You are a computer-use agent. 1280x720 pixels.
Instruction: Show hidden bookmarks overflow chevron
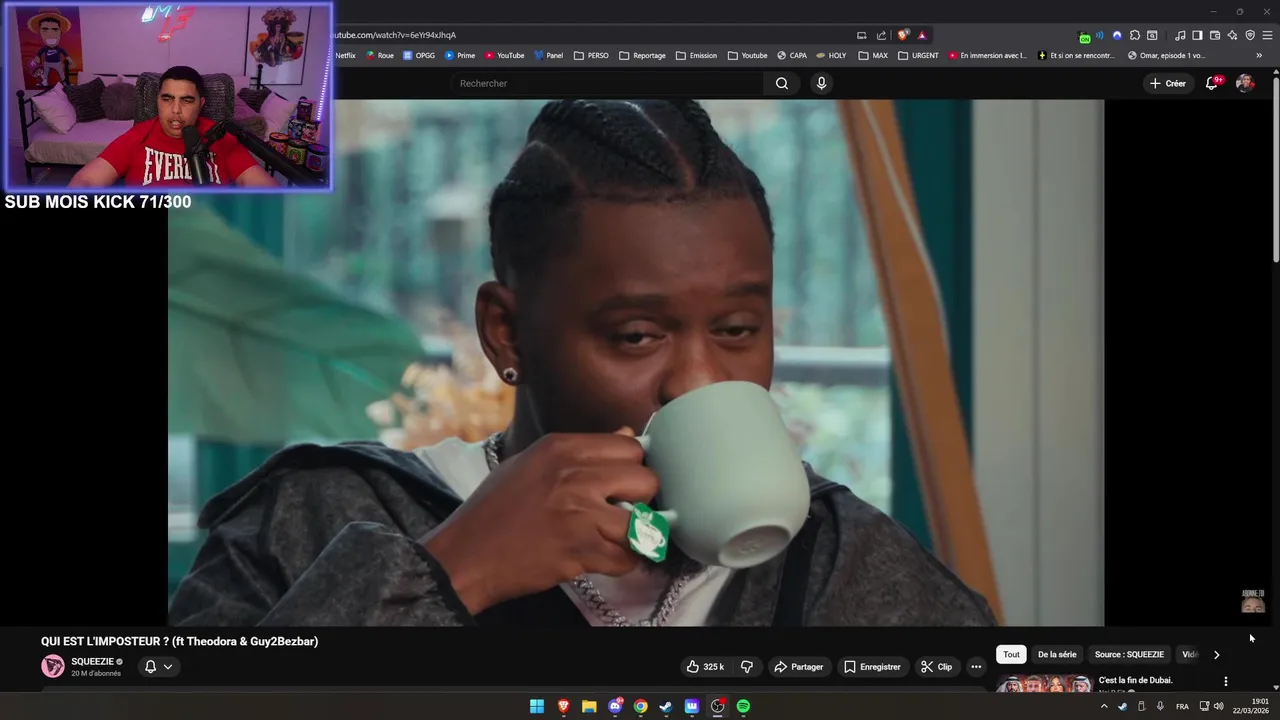pyautogui.click(x=1259, y=56)
